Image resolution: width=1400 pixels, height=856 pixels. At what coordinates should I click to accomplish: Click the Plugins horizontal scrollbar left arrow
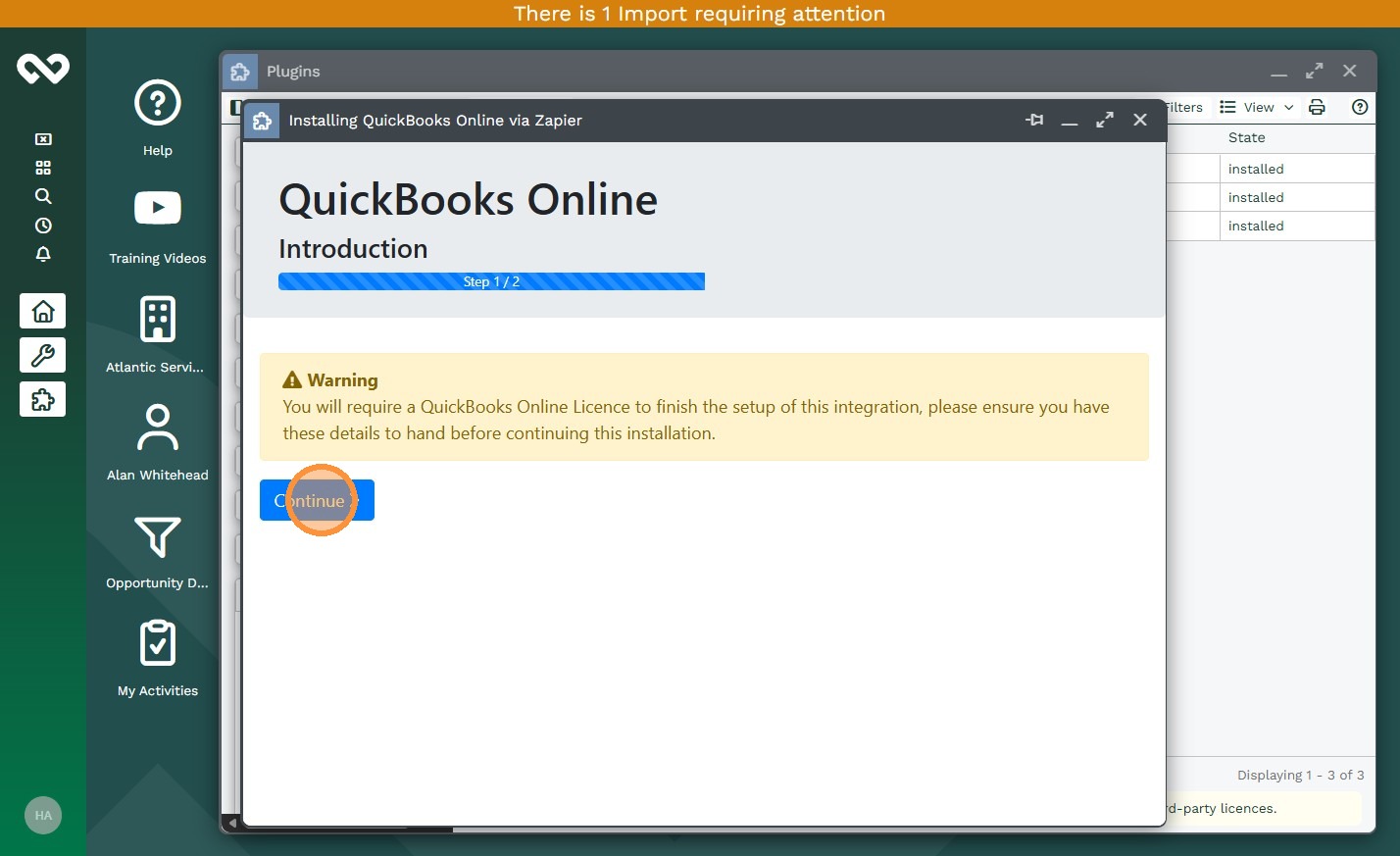click(231, 823)
